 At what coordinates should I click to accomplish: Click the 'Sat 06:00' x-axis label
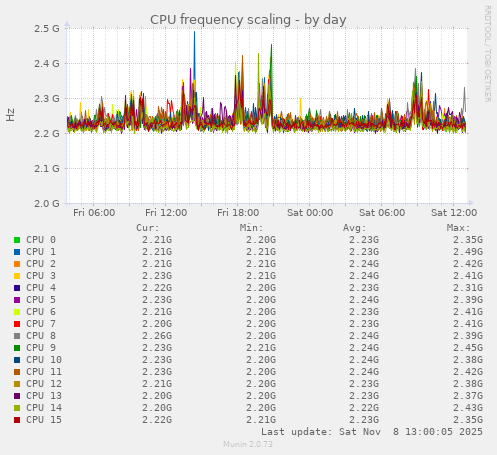point(382,213)
